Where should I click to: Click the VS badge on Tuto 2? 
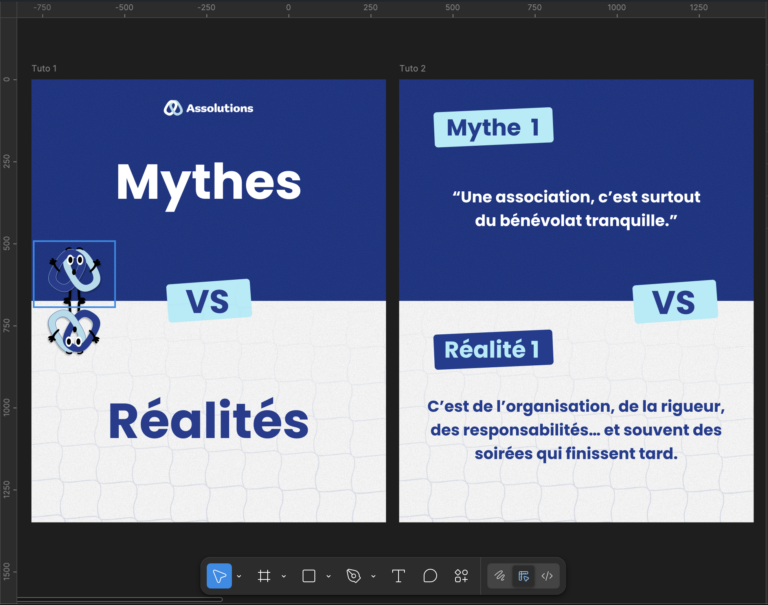675,302
